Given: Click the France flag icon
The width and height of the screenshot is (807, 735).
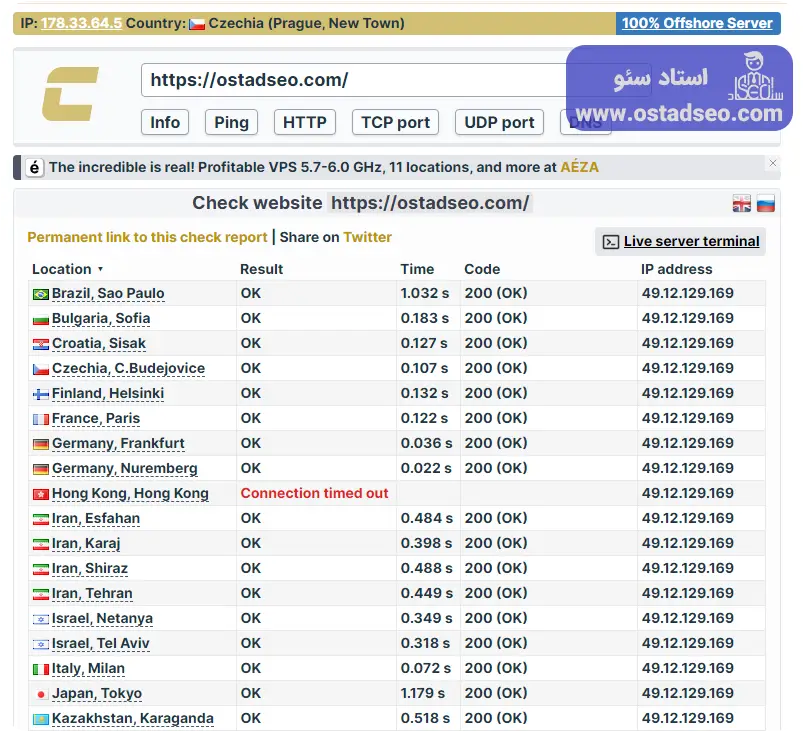Looking at the screenshot, I should 41,419.
